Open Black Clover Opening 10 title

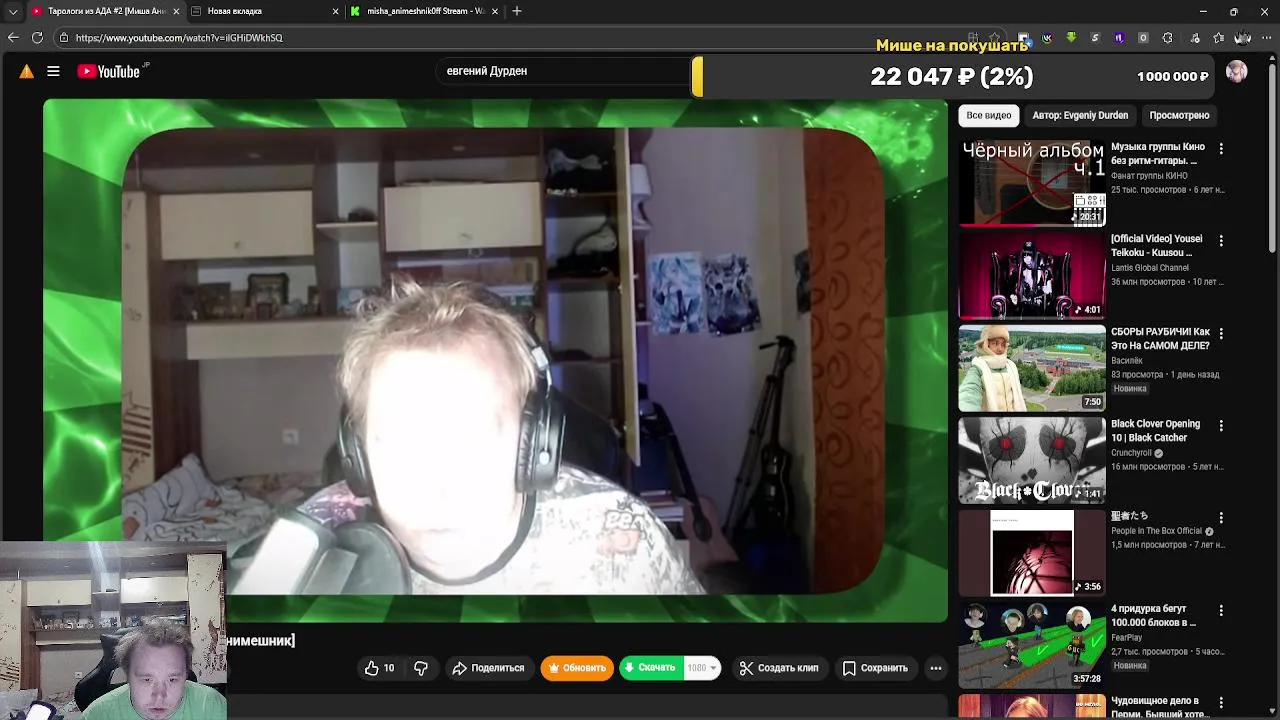pyautogui.click(x=1155, y=431)
